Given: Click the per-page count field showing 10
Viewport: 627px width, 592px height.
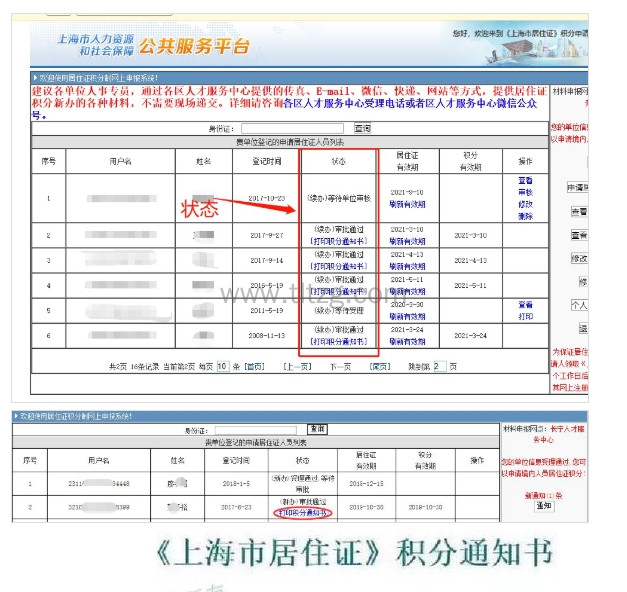Looking at the screenshot, I should [222, 366].
